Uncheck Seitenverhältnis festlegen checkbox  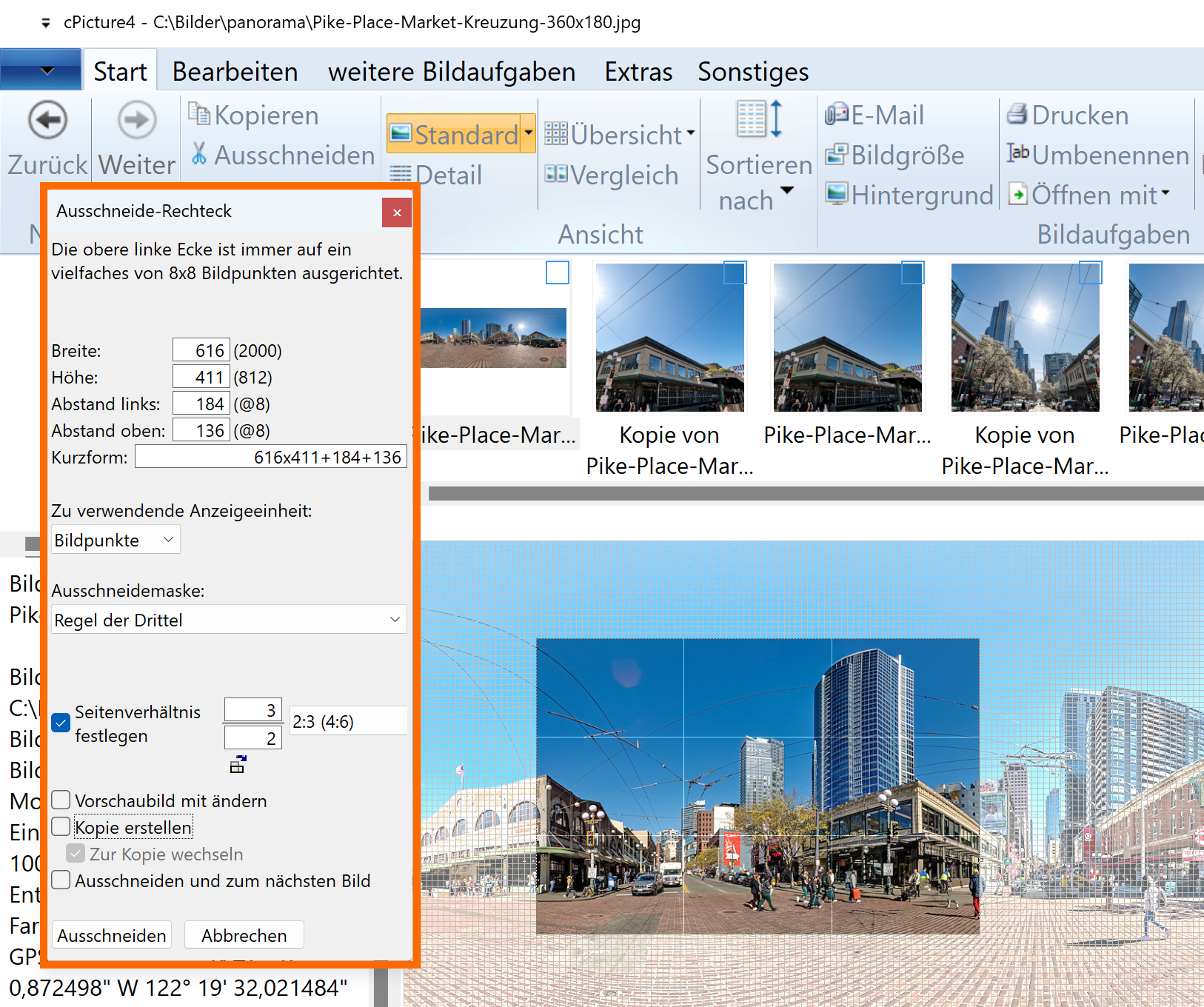pyautogui.click(x=61, y=723)
